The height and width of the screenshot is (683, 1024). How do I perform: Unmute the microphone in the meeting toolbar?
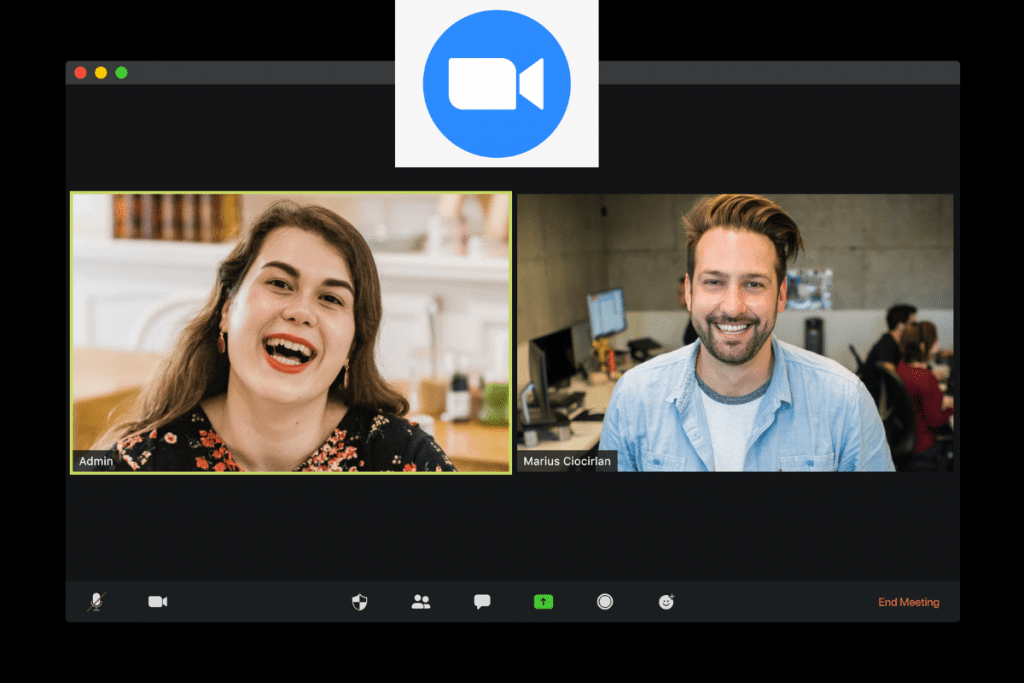[x=96, y=602]
